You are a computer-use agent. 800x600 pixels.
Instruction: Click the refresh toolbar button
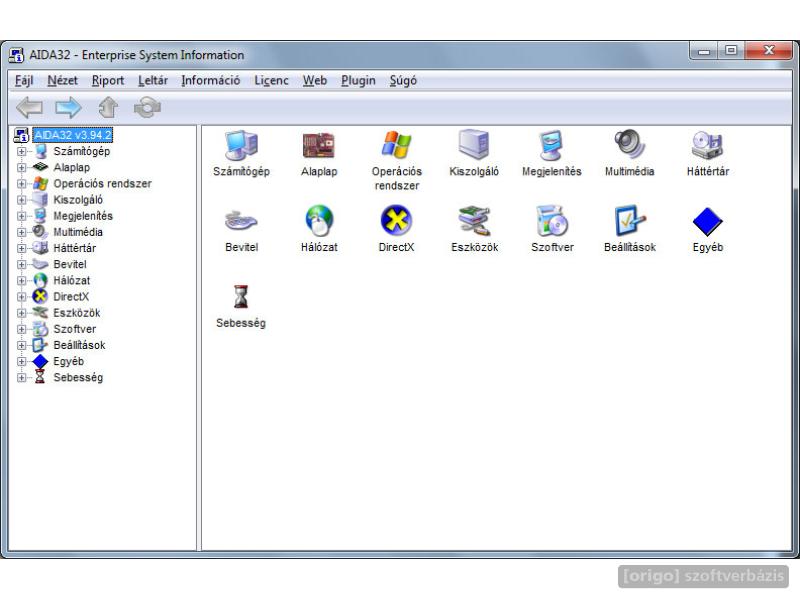(147, 108)
